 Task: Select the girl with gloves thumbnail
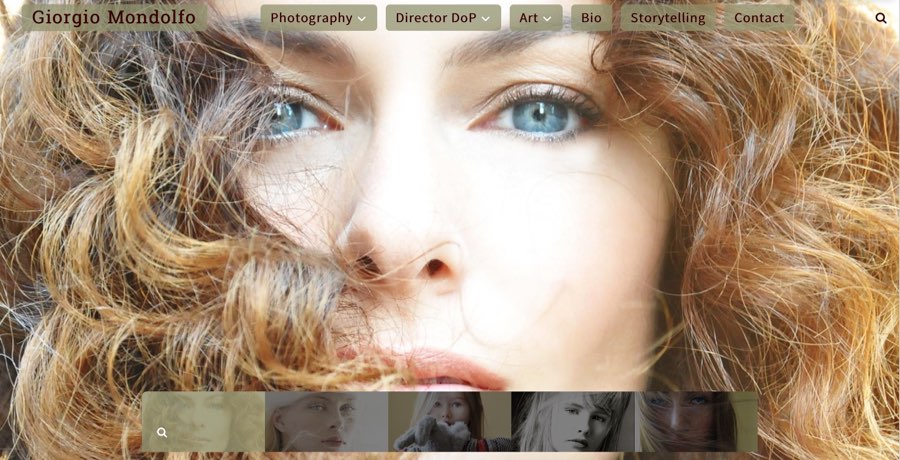pyautogui.click(x=449, y=422)
